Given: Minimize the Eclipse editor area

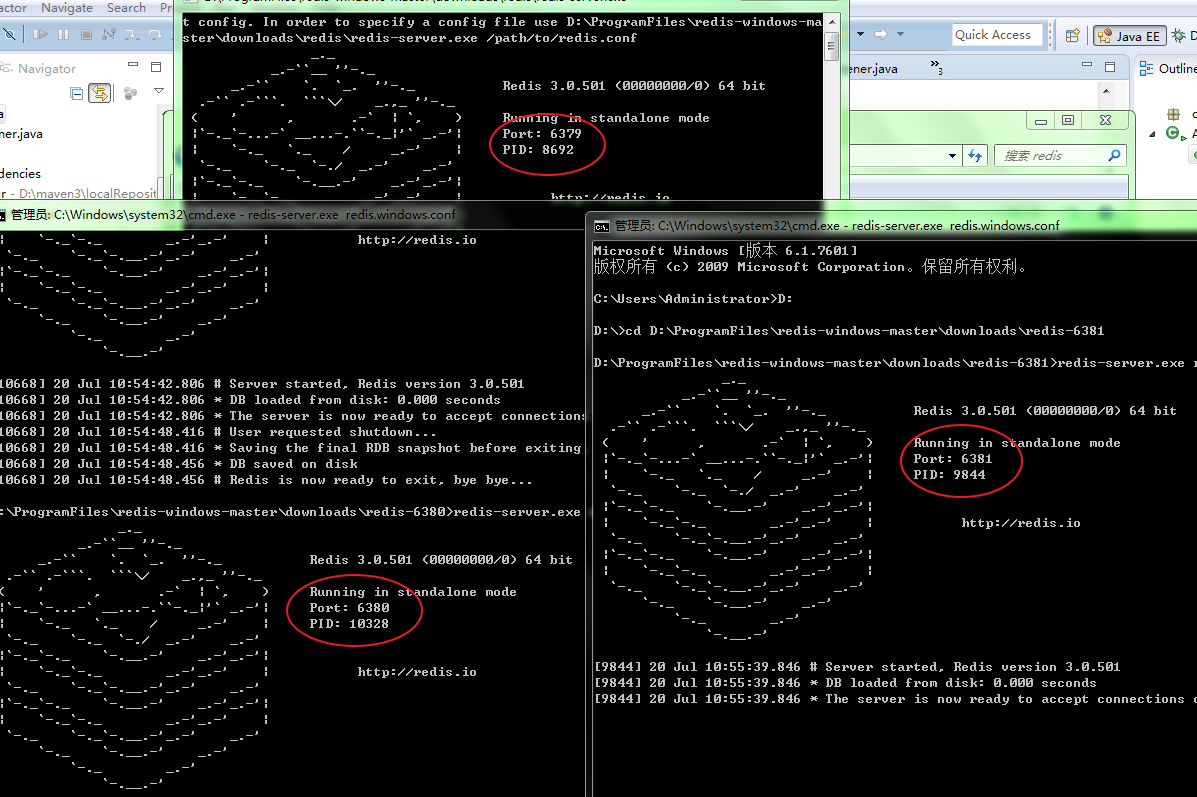Looking at the screenshot, I should (1087, 66).
